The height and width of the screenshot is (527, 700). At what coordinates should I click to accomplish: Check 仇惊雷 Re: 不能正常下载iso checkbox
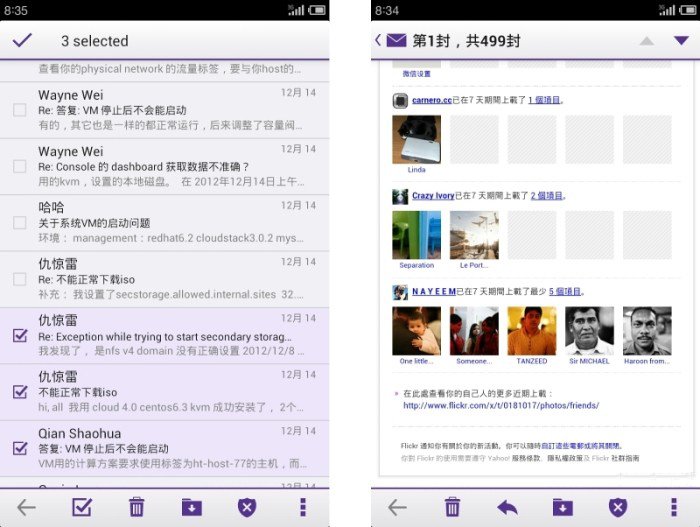tap(20, 279)
